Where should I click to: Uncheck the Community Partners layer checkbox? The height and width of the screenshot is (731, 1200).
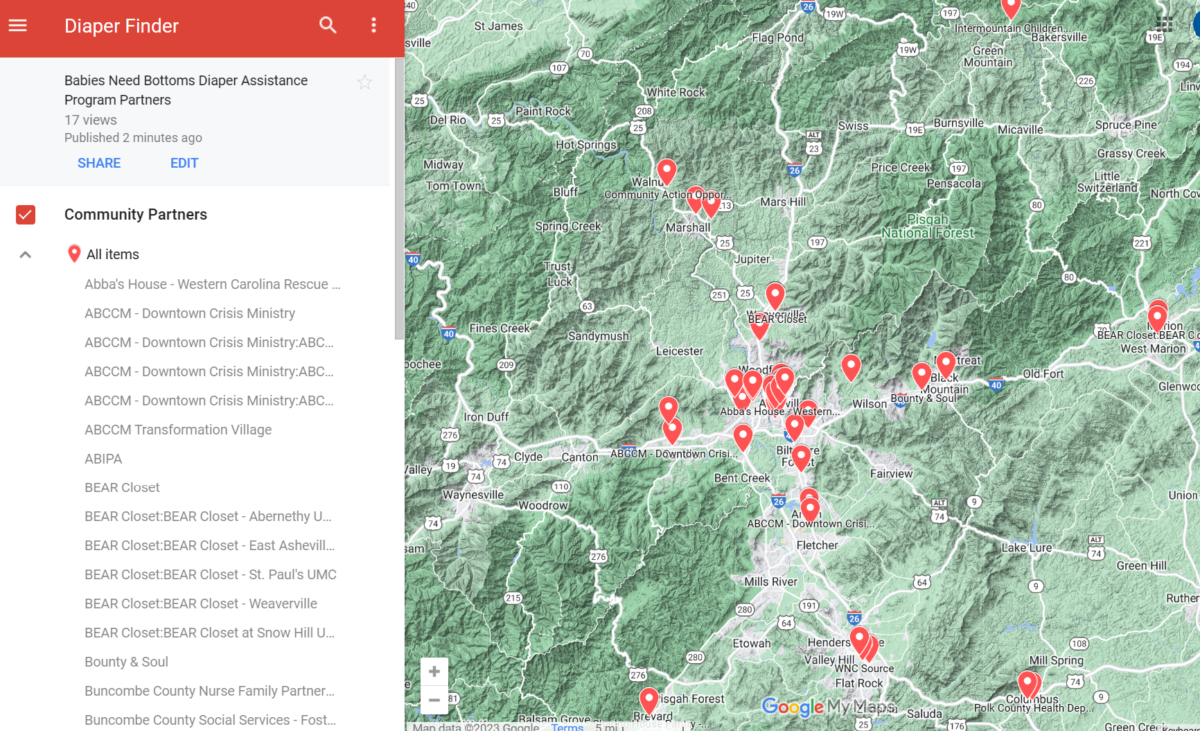click(26, 214)
